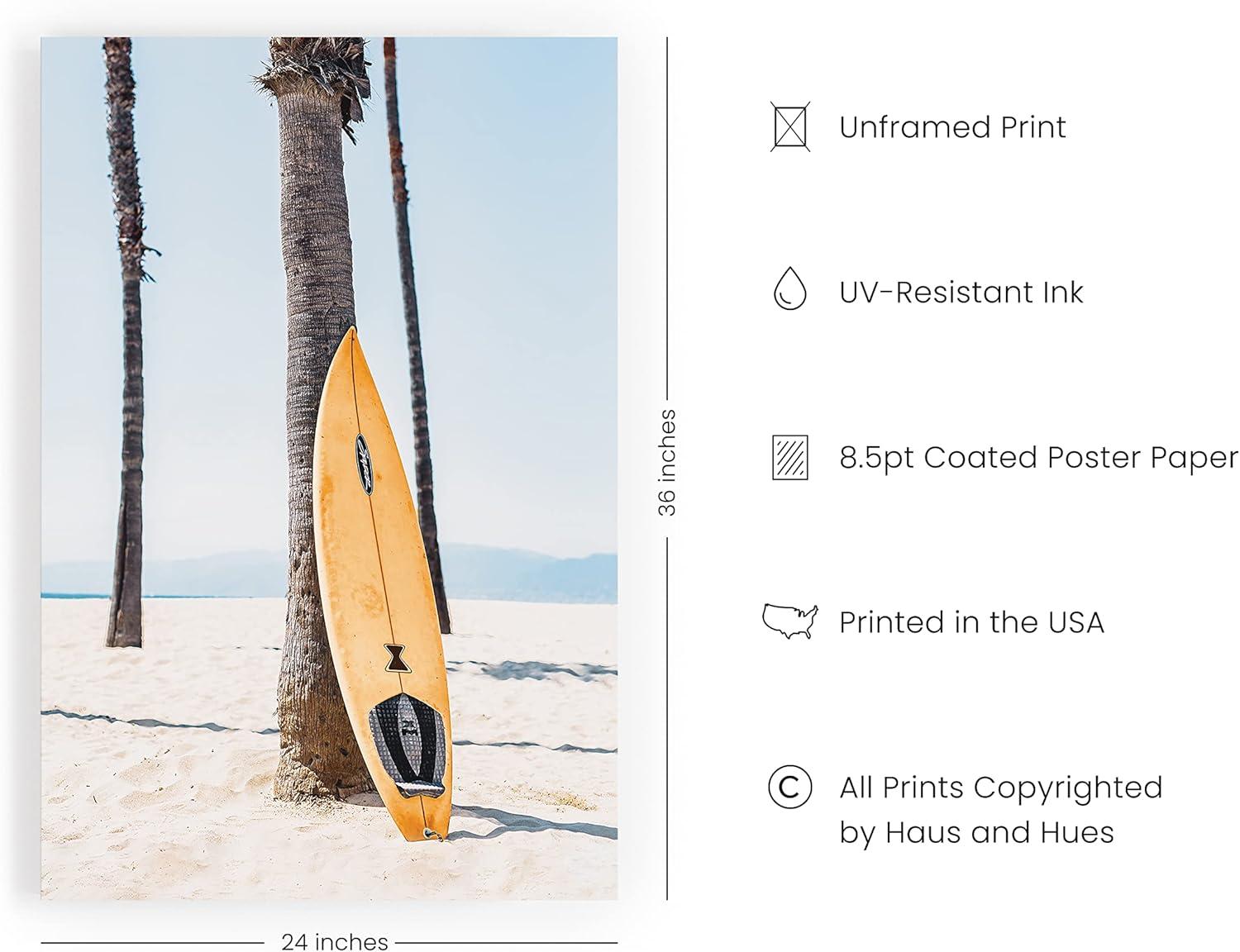Click the "All Prints Copyrighted" text line
Image resolution: width=1240 pixels, height=952 pixels.
[x=1000, y=788]
